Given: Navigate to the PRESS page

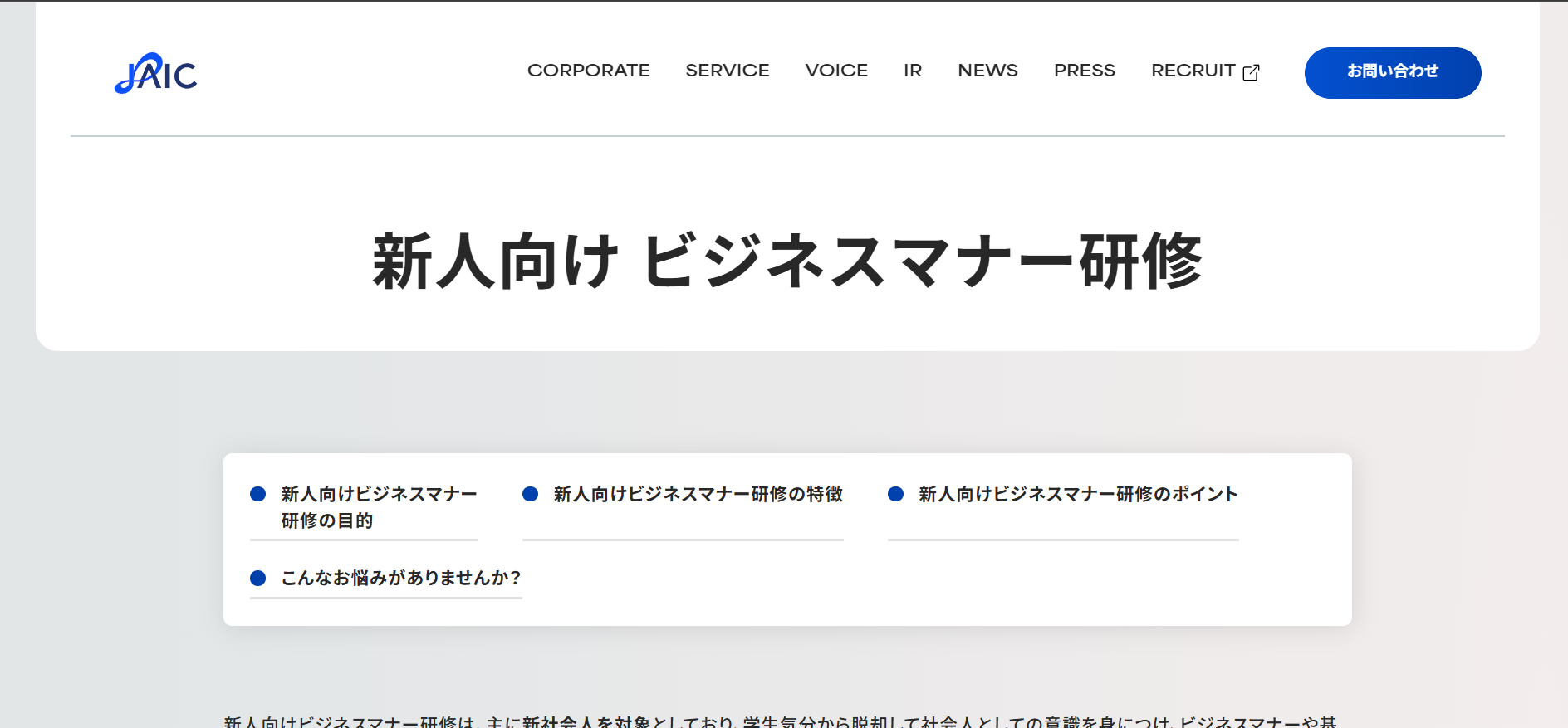Looking at the screenshot, I should [1084, 71].
